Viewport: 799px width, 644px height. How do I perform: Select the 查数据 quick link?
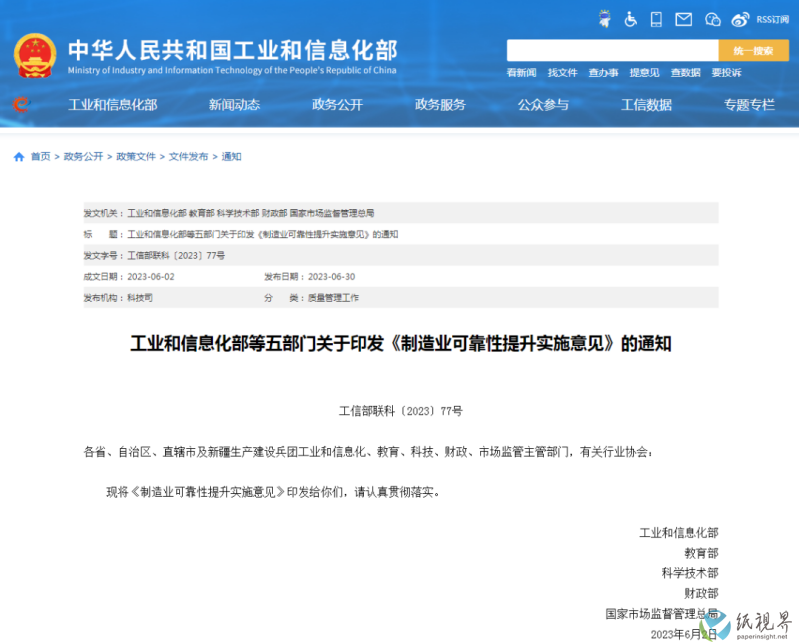point(685,72)
